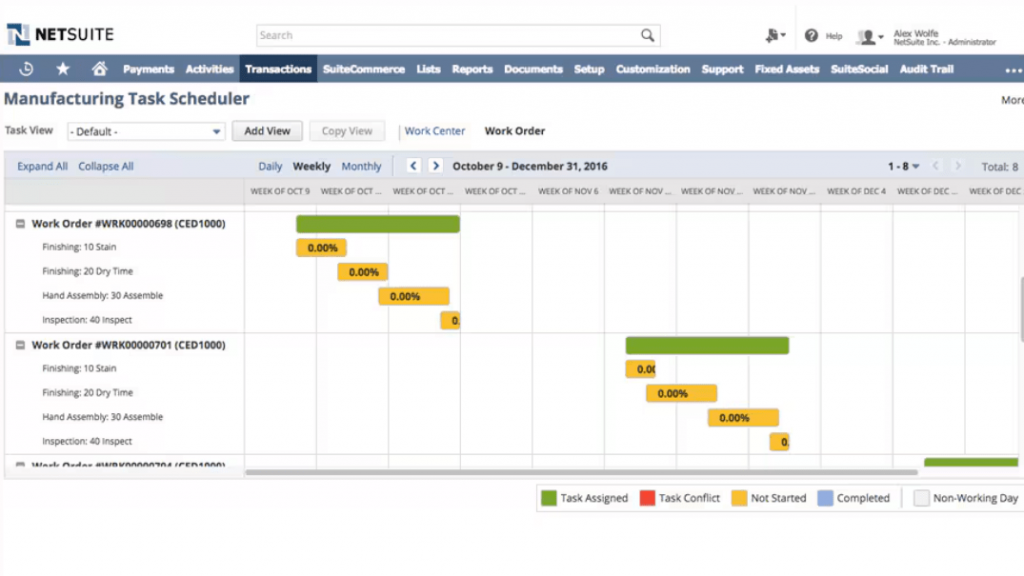Viewport: 1024px width, 576px height.
Task: Click the WEEK OF NOV 6 column header
Action: (x=568, y=191)
